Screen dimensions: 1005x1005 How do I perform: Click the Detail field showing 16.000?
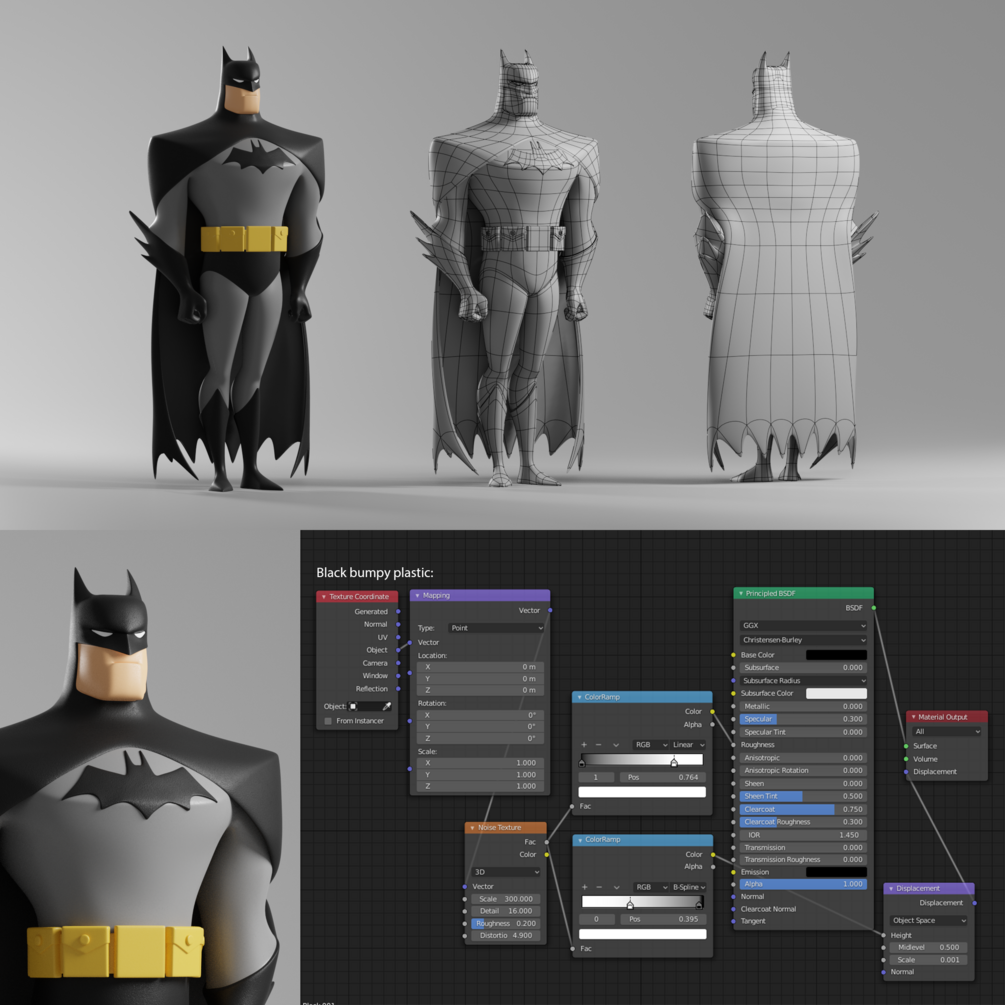tap(506, 911)
